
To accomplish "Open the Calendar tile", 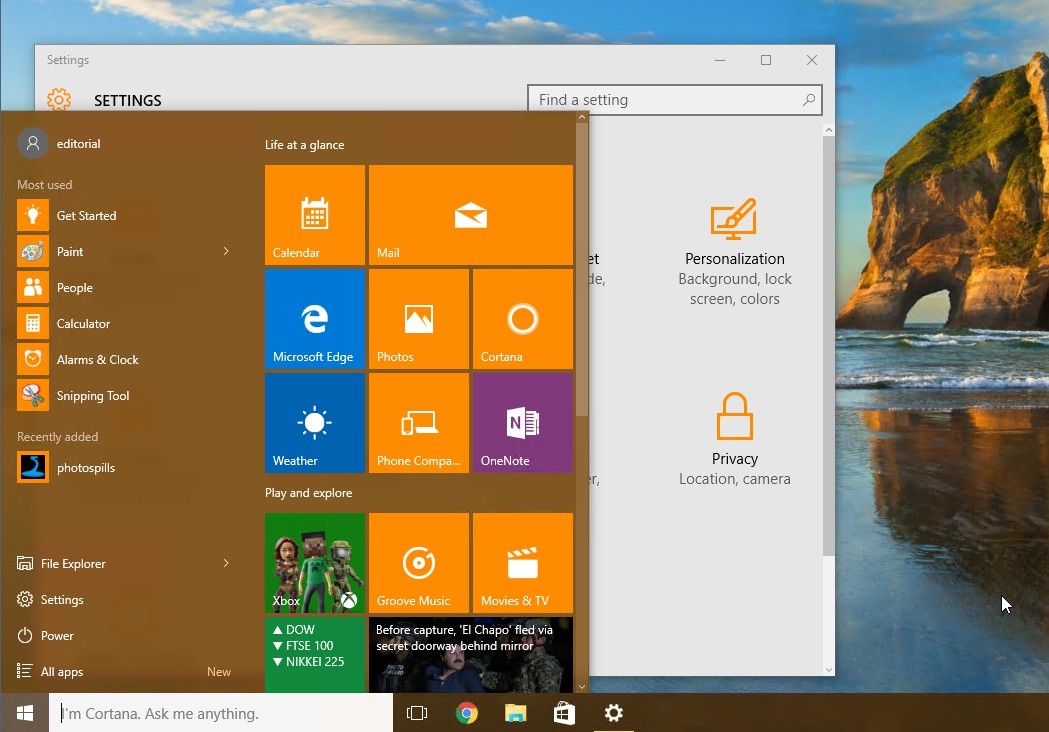I will 315,215.
